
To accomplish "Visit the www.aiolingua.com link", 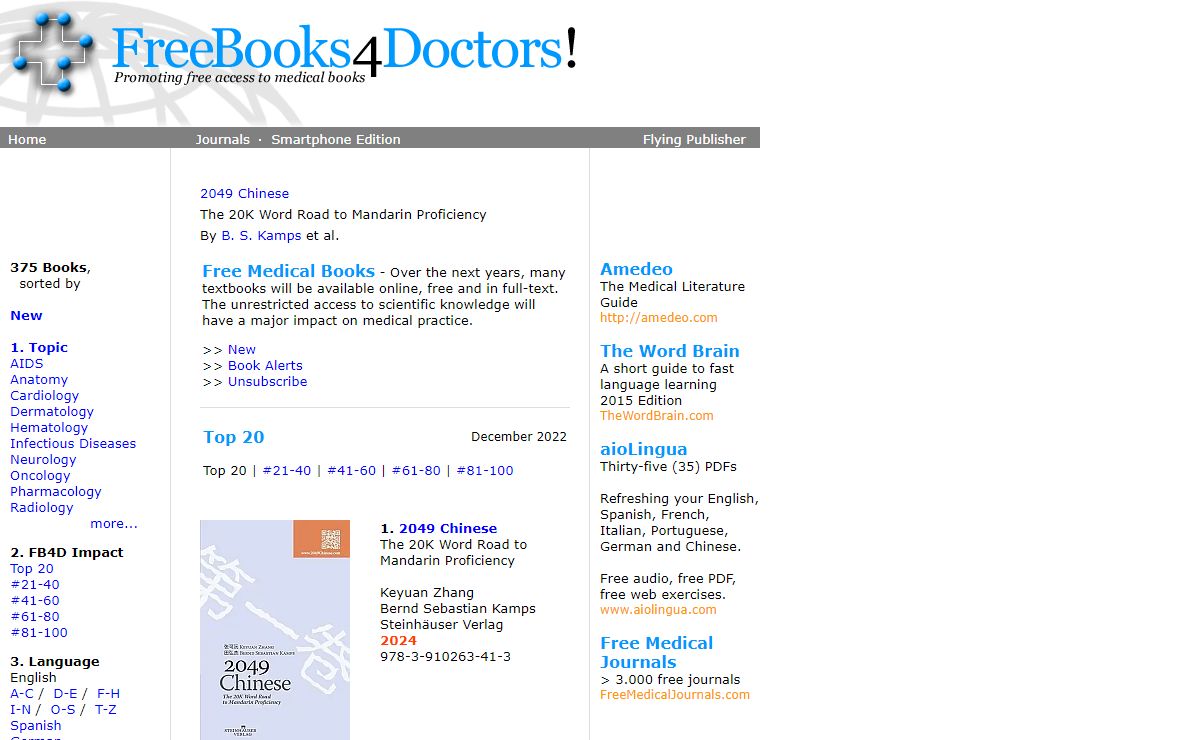I will pos(658,610).
